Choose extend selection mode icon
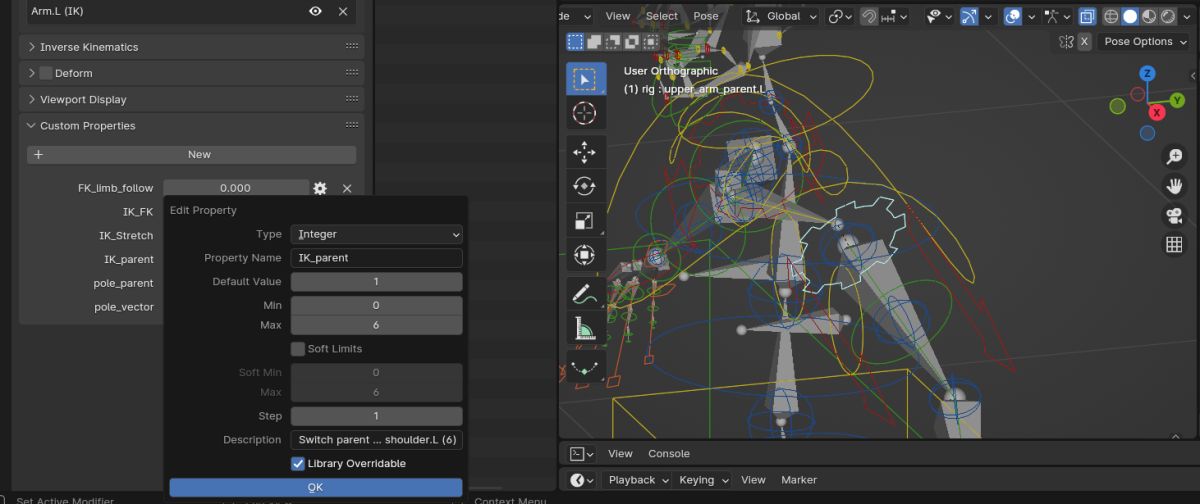This screenshot has height=504, width=1200. click(594, 41)
